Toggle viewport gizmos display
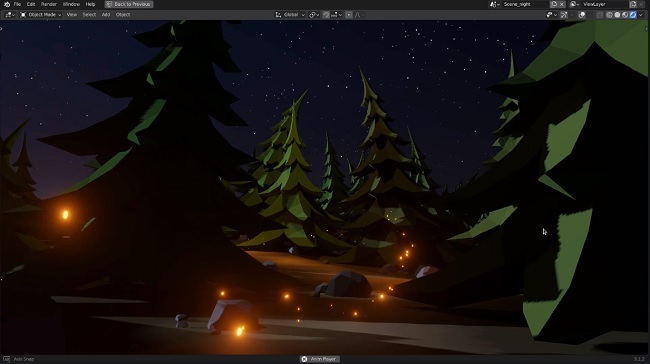Viewport: 650px width, 364px height. coord(564,15)
